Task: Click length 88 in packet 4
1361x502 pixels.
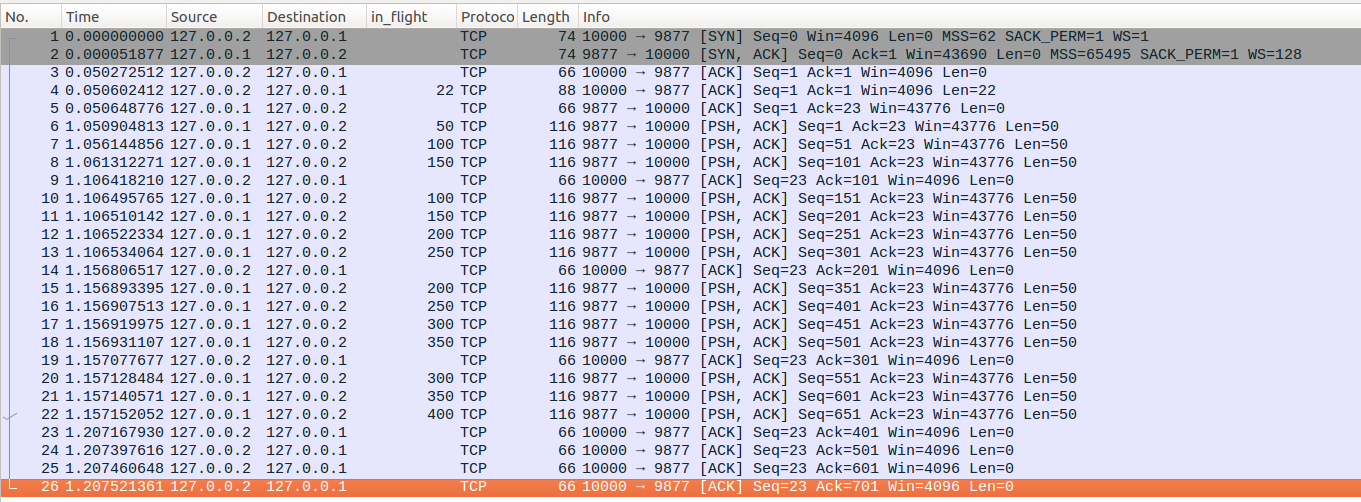Action: (567, 91)
